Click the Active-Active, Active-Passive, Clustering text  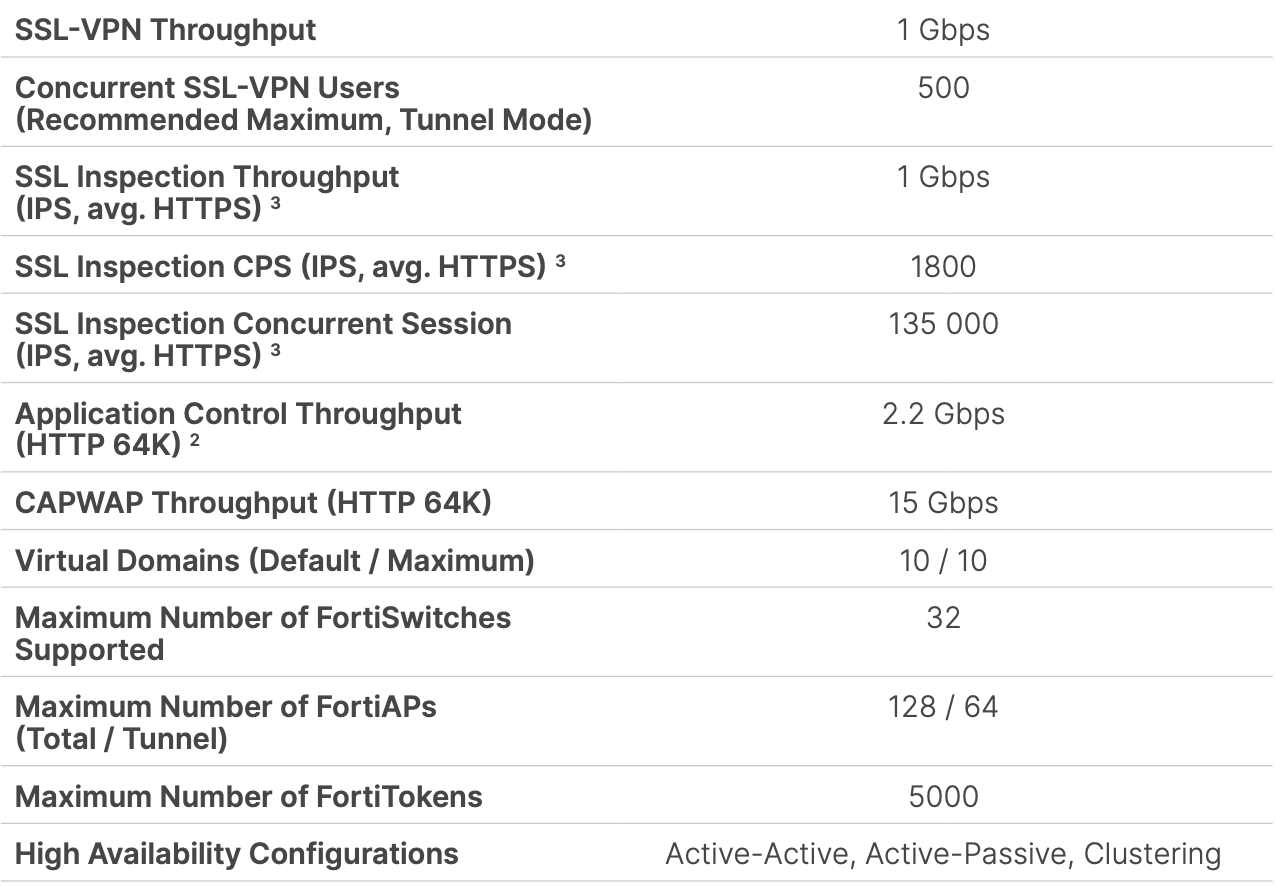coord(943,854)
